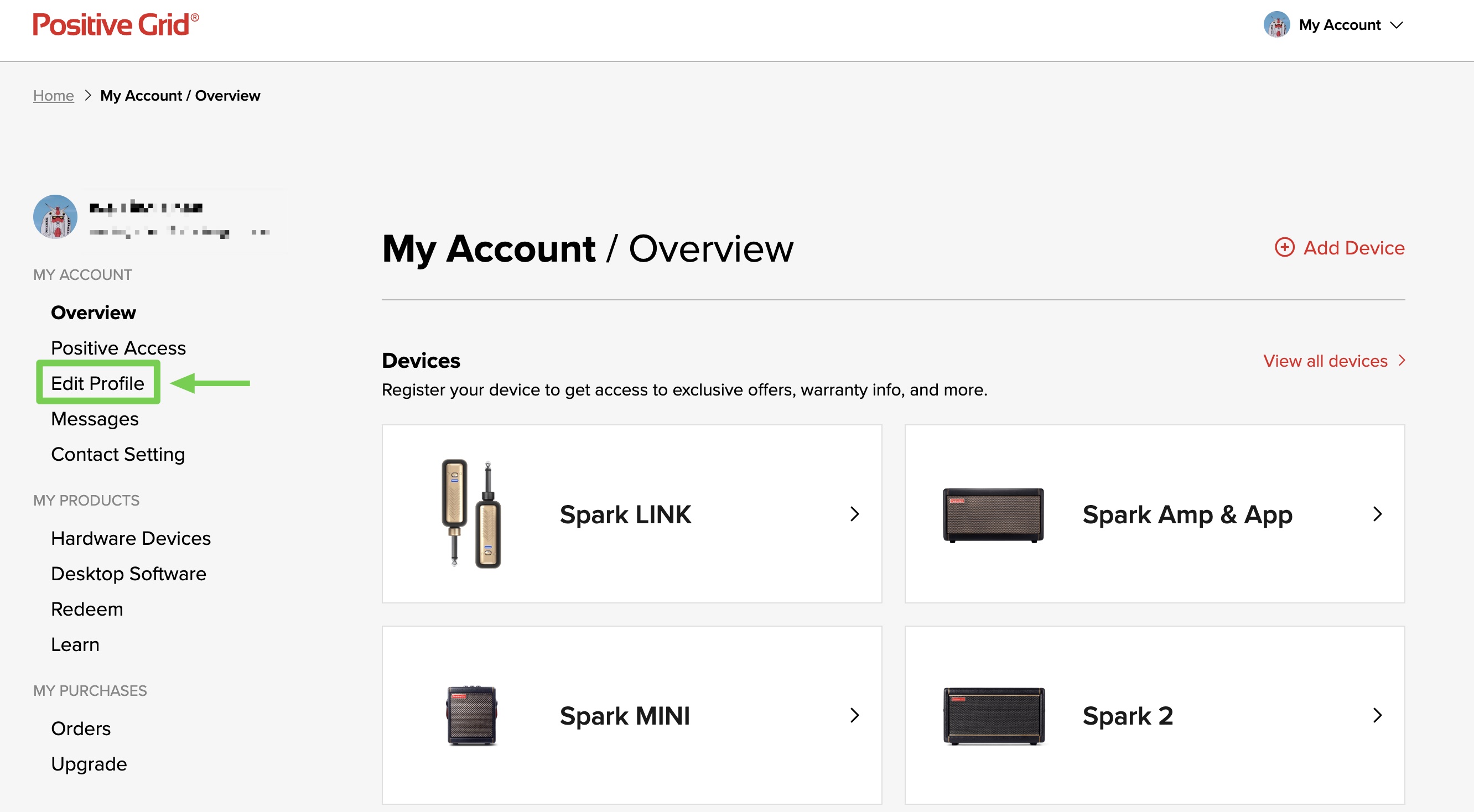1474x812 pixels.
Task: Open Contact Setting in sidebar
Action: point(118,455)
